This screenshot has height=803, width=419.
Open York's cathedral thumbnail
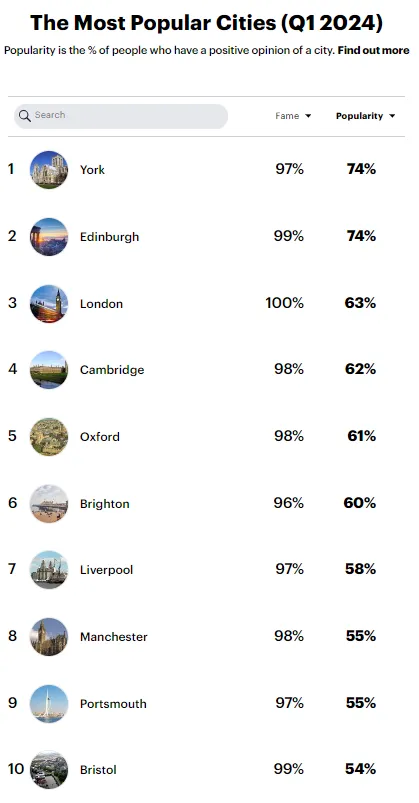pos(49,170)
